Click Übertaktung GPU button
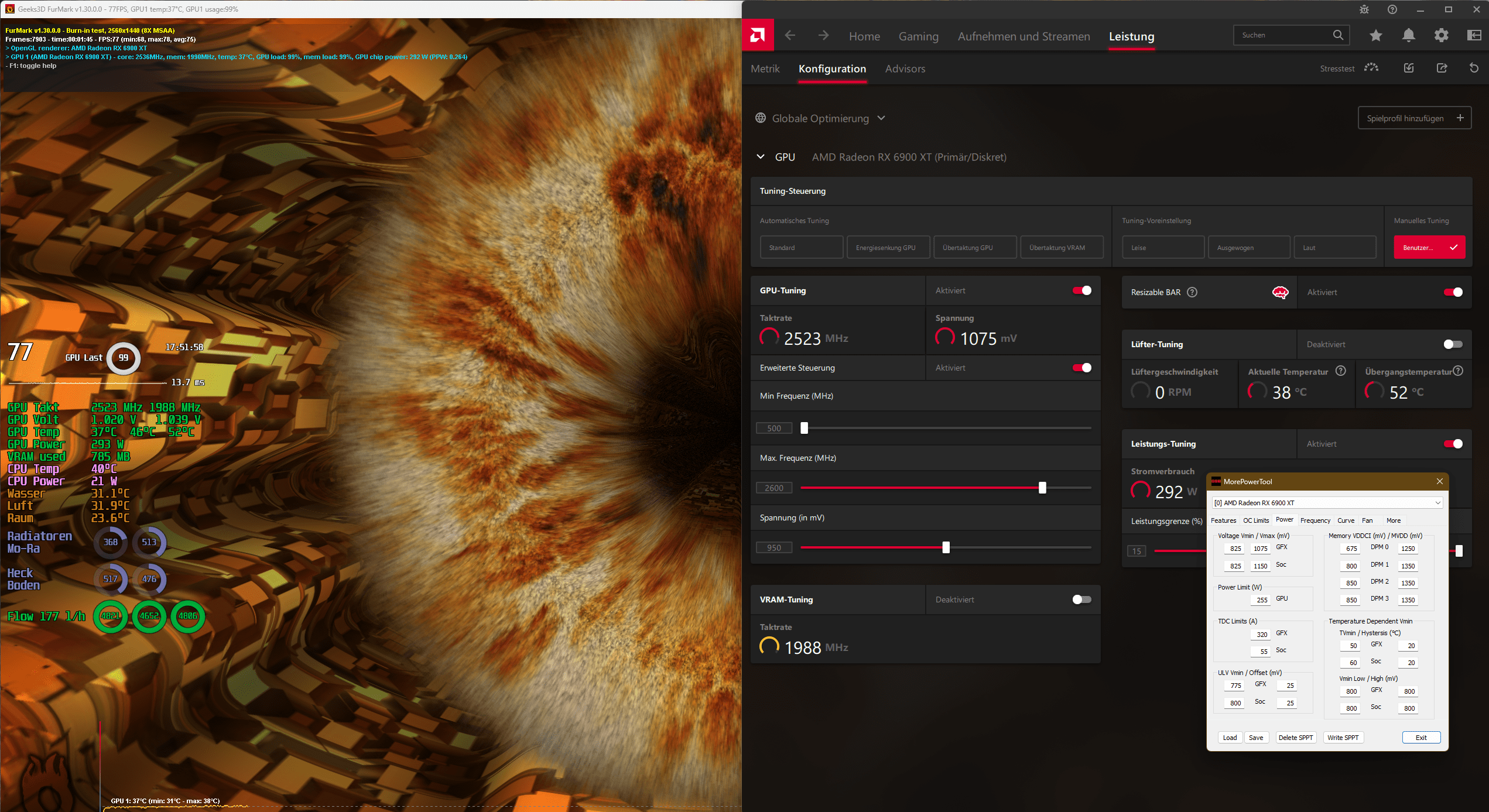The image size is (1489, 812). point(975,247)
